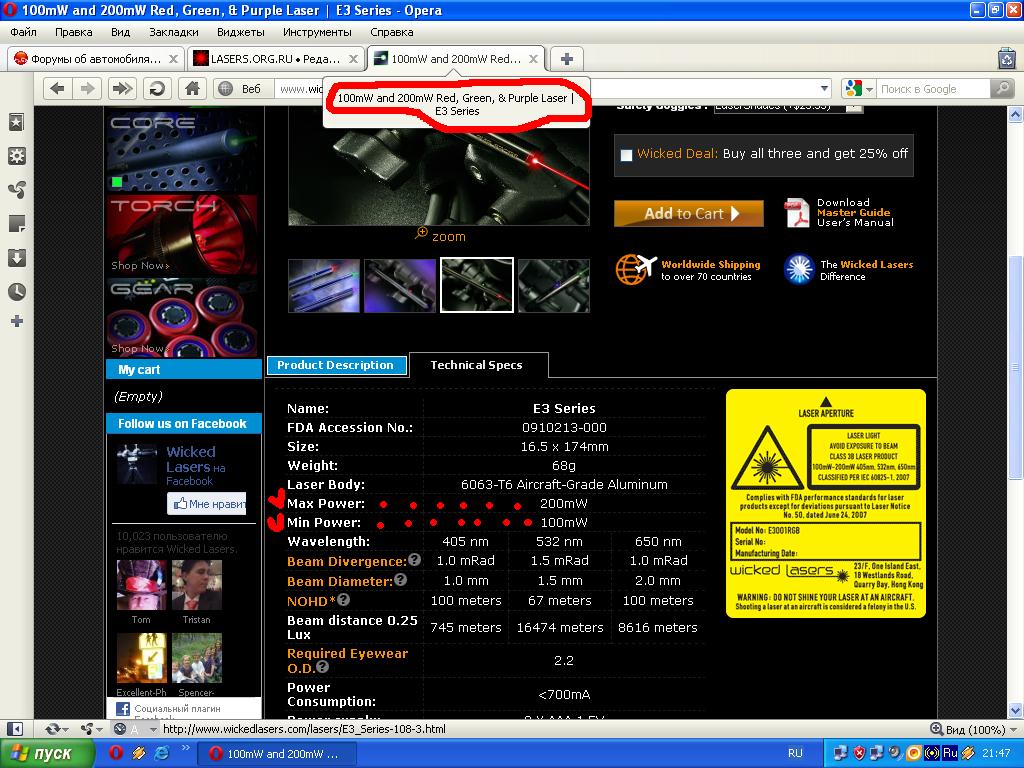Launch Internet Explorer from quick launch
1024x768 pixels.
[161, 753]
